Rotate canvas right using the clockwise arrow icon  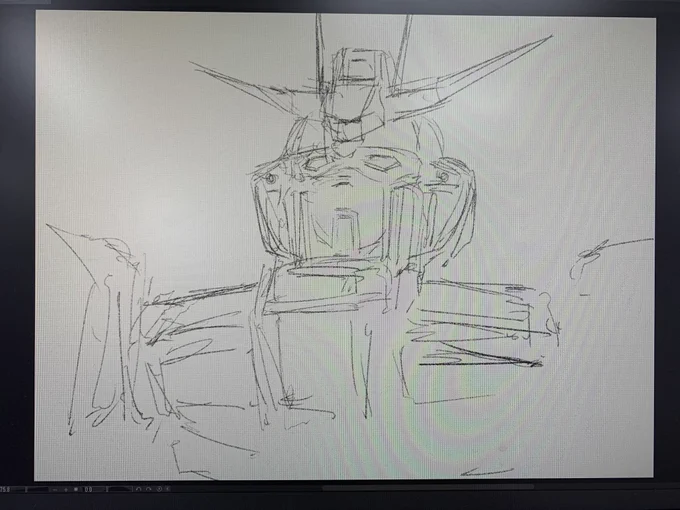148,489
